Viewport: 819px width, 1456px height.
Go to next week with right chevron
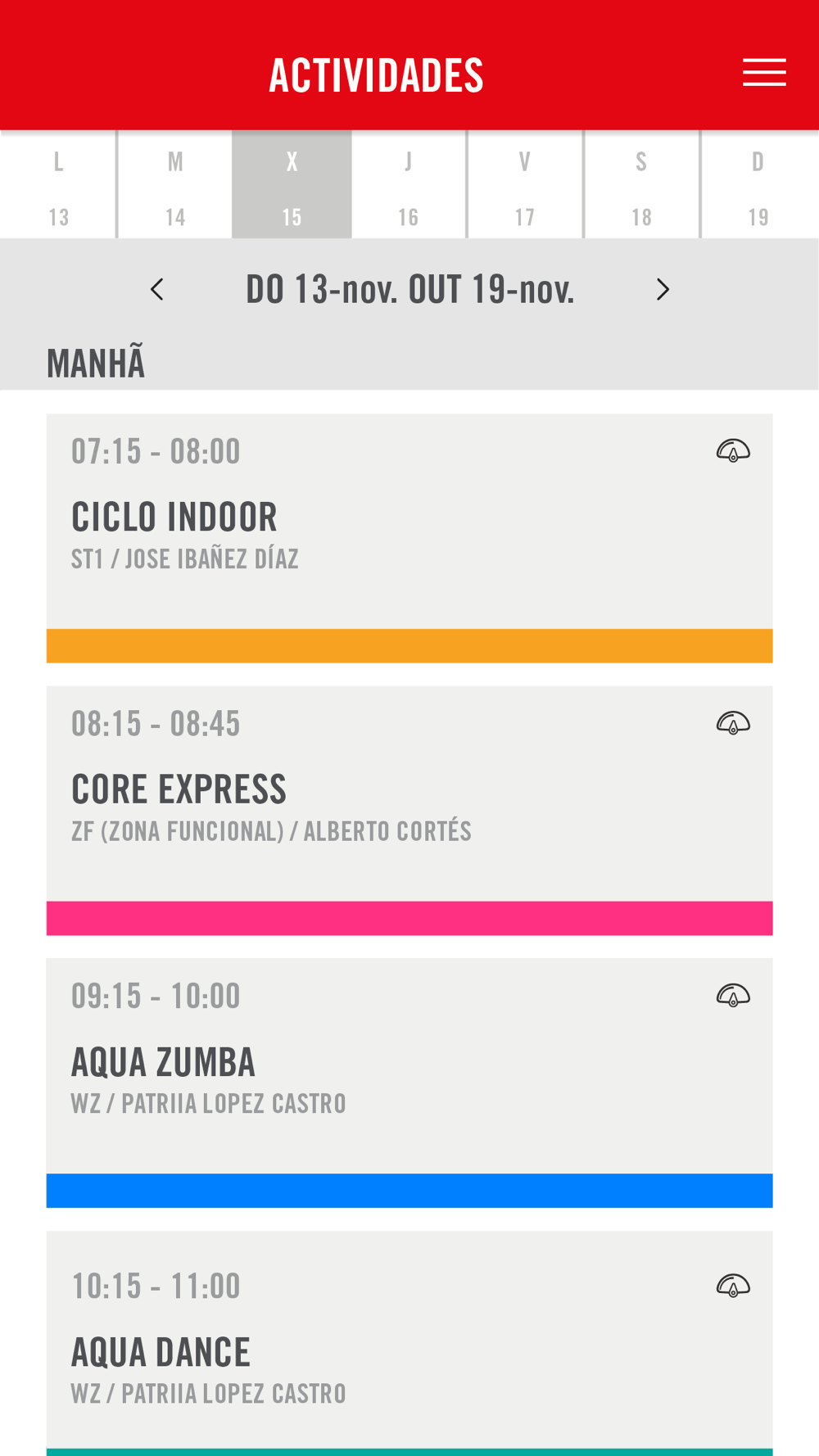[663, 289]
